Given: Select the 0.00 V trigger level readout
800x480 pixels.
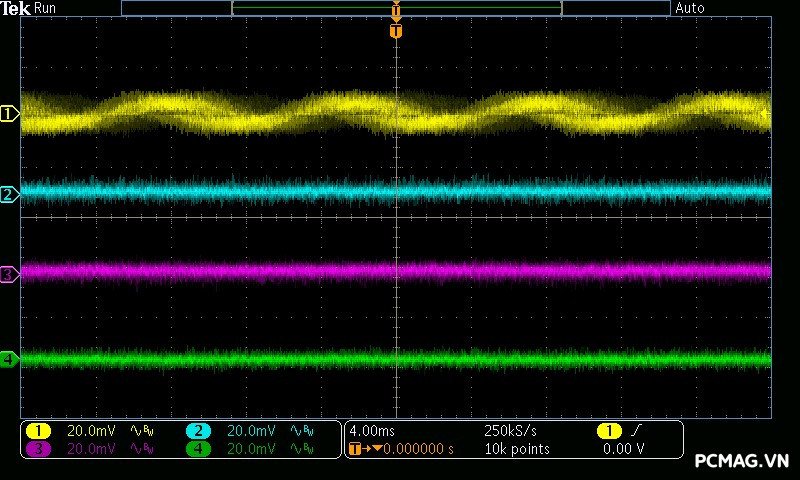Looking at the screenshot, I should (x=624, y=449).
